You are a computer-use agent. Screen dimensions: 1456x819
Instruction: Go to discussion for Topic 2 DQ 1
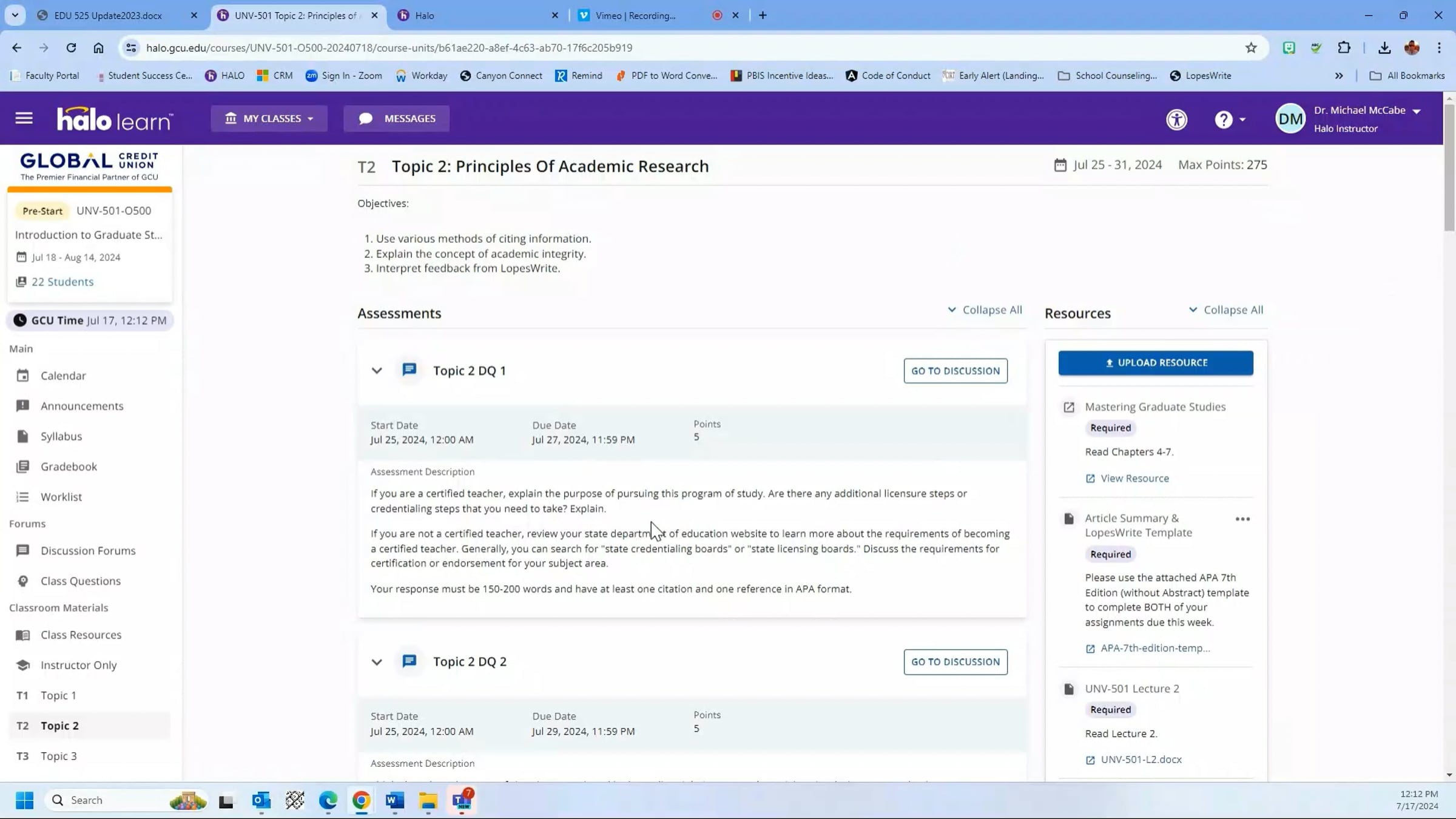click(955, 371)
